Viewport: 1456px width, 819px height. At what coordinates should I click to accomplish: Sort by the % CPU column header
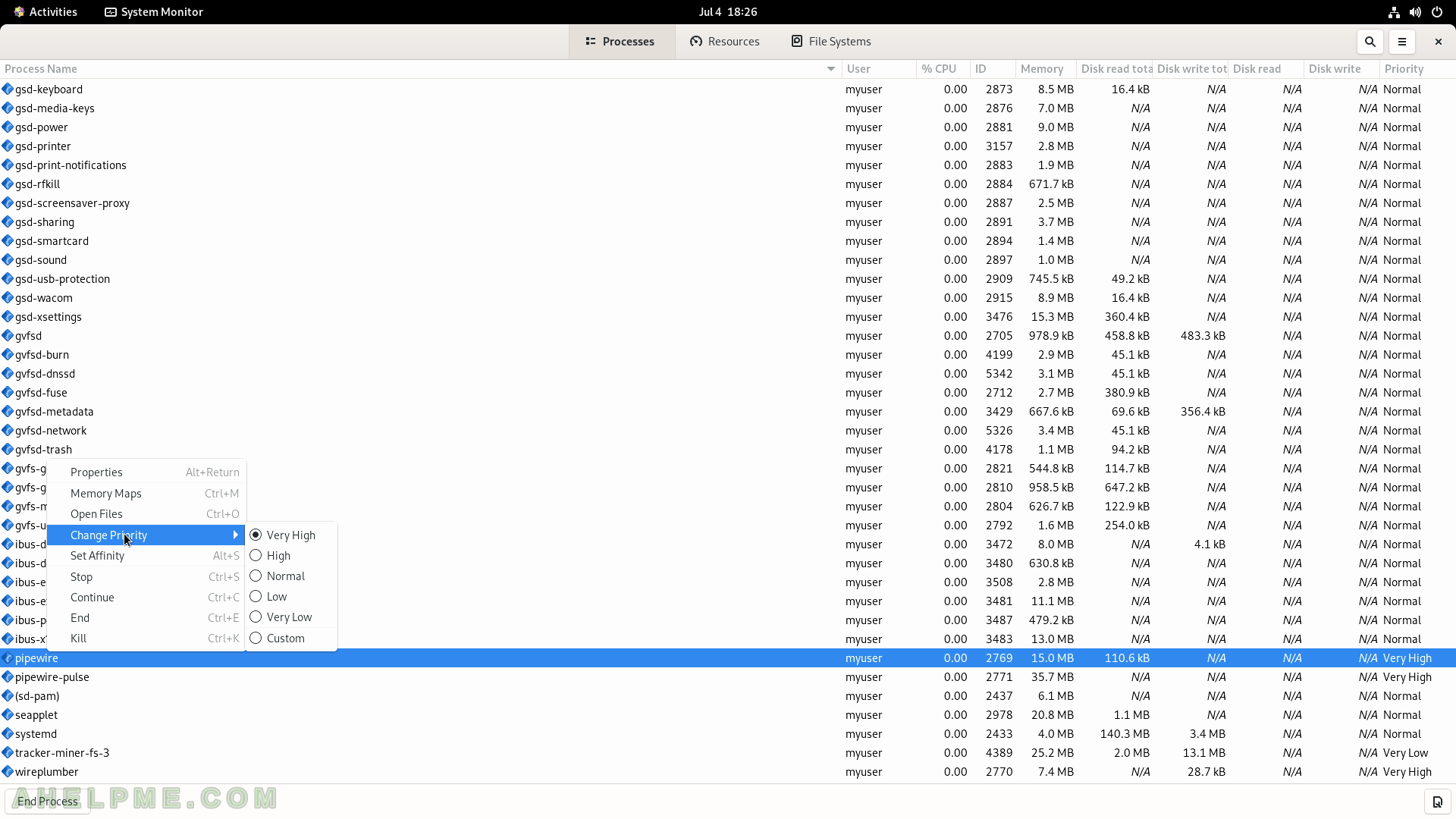(x=943, y=69)
